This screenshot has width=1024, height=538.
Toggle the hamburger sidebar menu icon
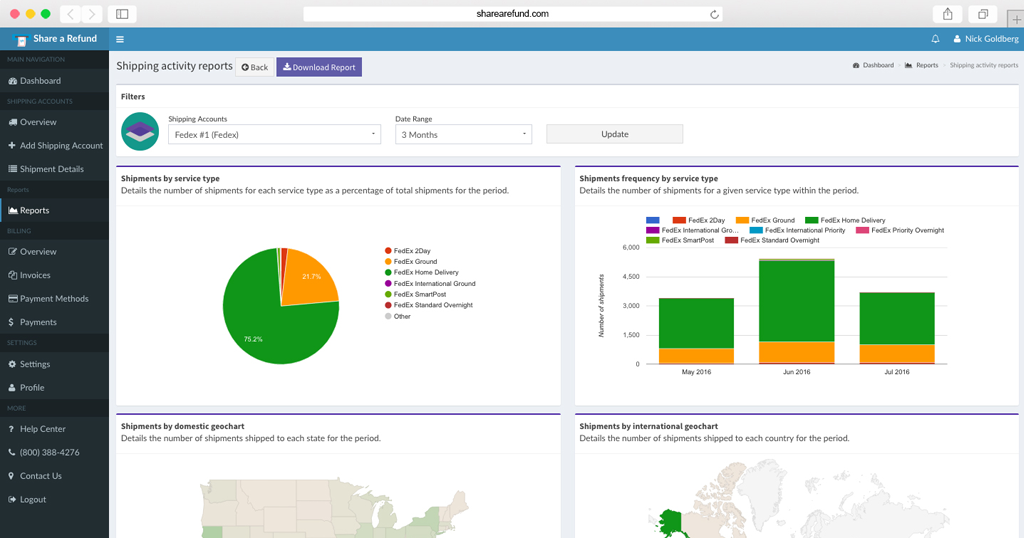click(120, 39)
